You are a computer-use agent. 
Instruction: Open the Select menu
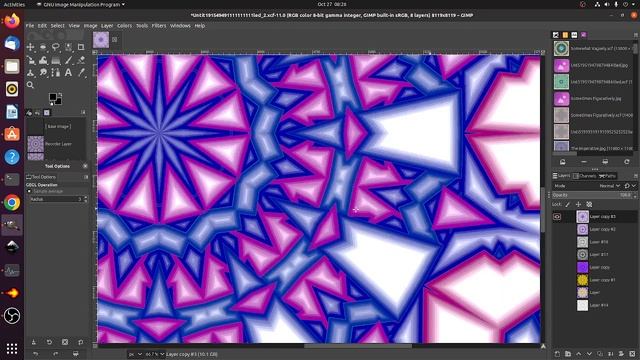pos(58,25)
